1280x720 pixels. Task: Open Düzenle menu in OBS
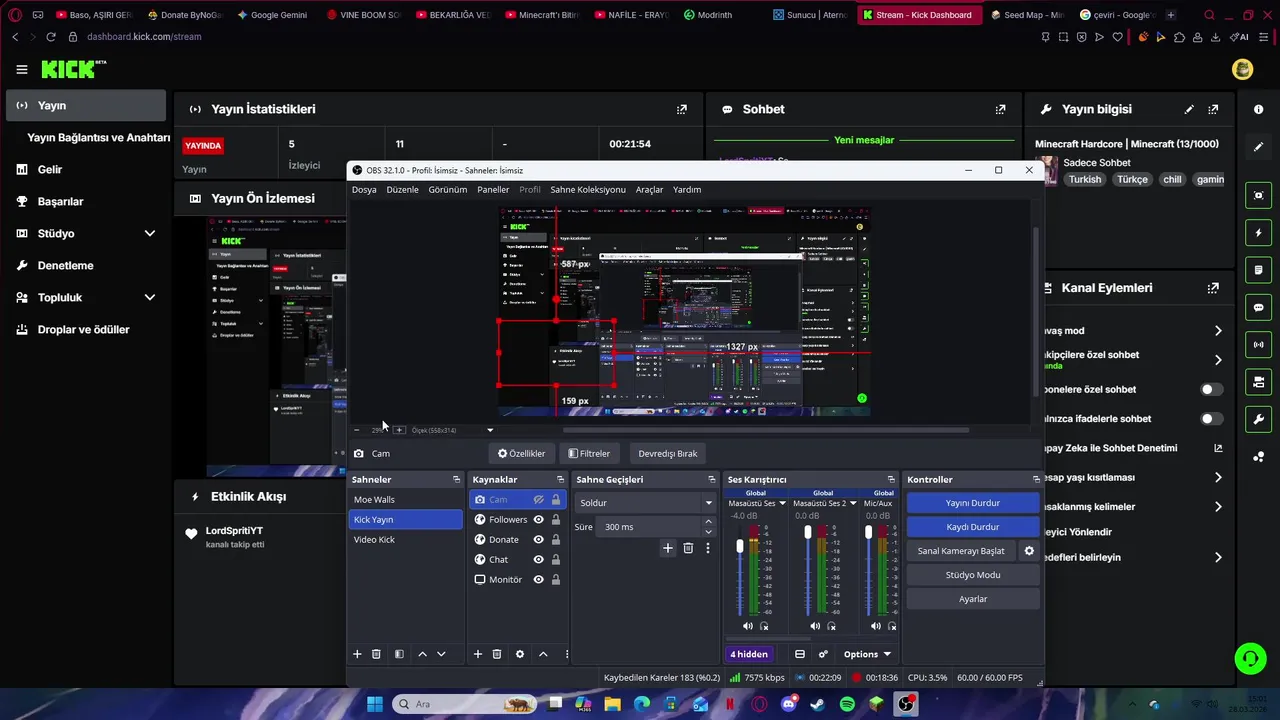pos(403,189)
